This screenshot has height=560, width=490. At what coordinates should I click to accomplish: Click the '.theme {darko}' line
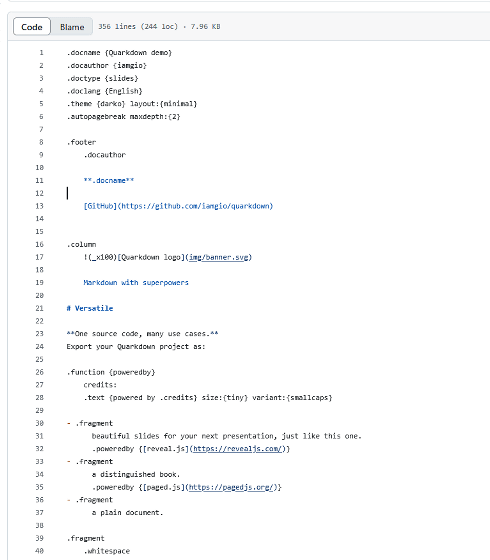pyautogui.click(x=132, y=104)
